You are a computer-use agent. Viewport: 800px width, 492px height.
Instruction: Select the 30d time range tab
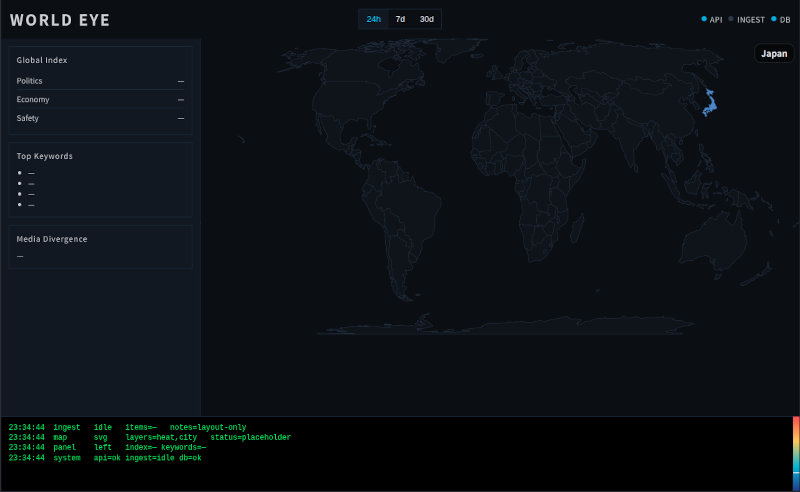tap(427, 19)
